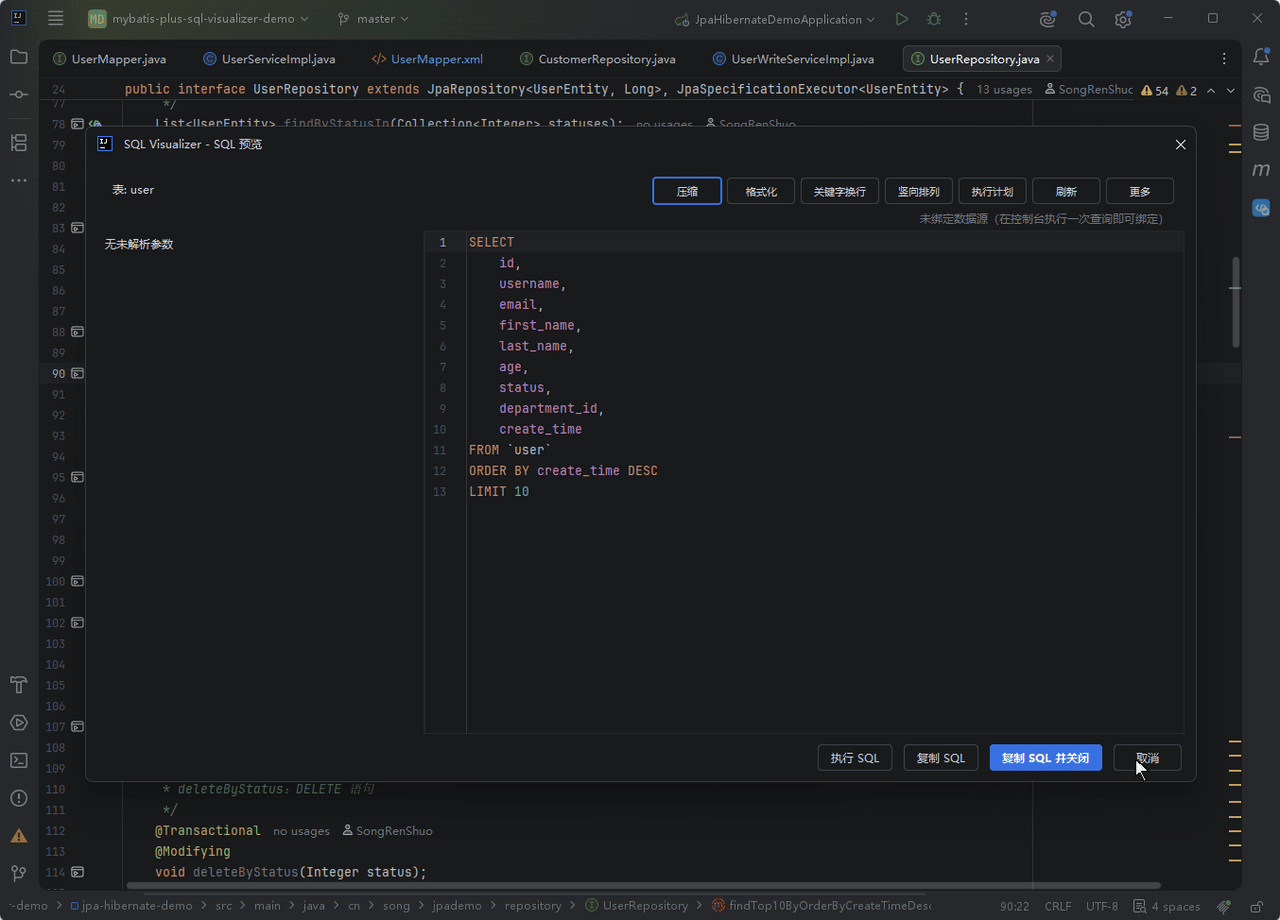Open the Problems tool window icon
This screenshot has height=920, width=1280.
(x=19, y=798)
